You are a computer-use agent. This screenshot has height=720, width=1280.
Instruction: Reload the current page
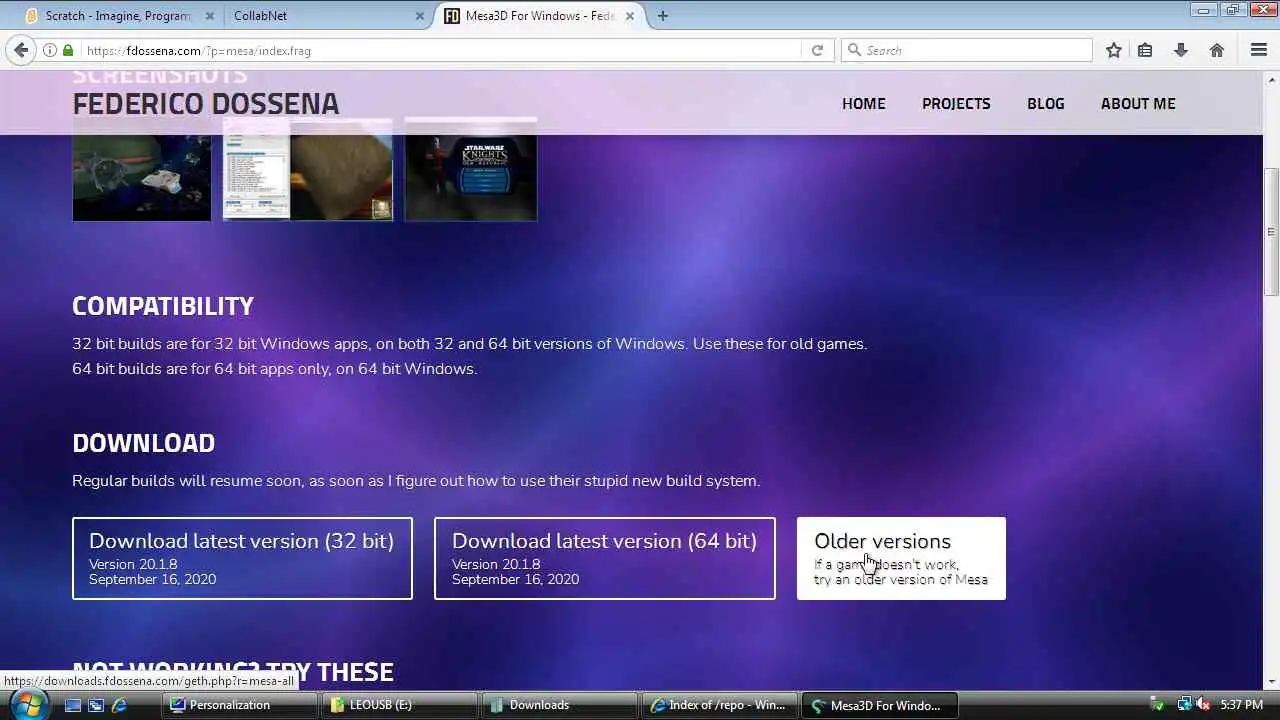[x=817, y=50]
